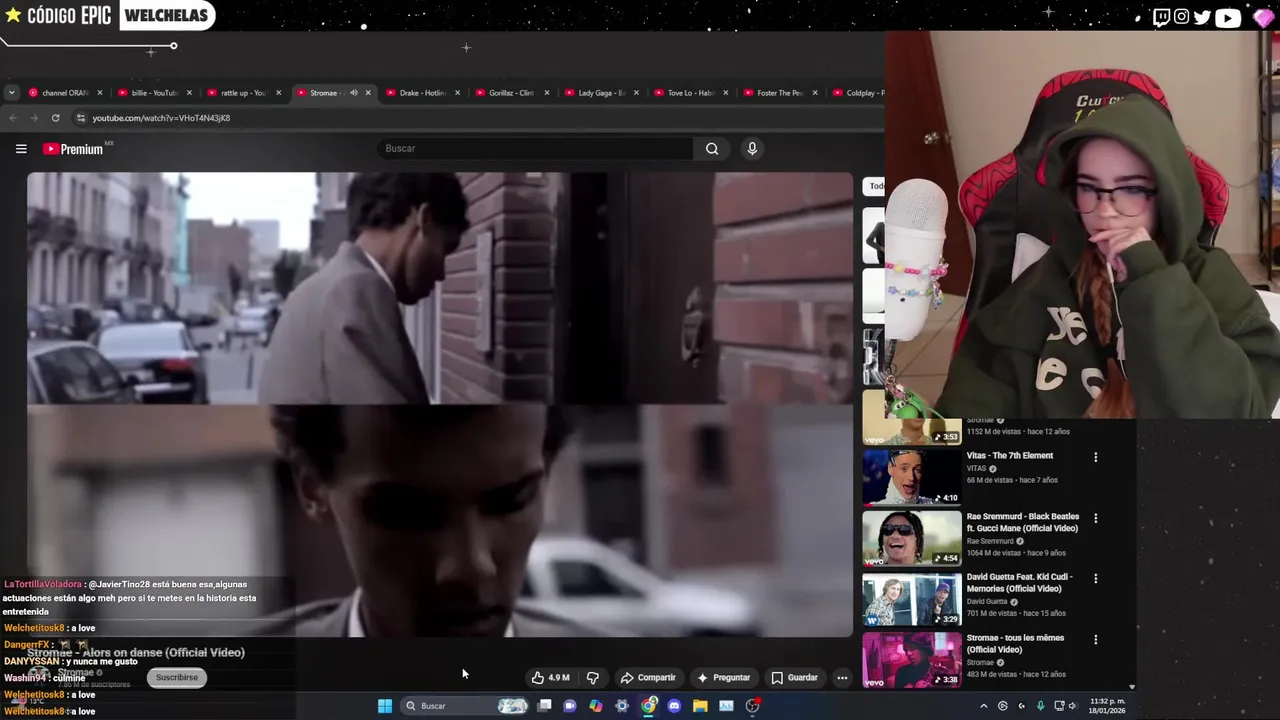
Task: Click the David Guetta video thumbnail
Action: coord(911,599)
